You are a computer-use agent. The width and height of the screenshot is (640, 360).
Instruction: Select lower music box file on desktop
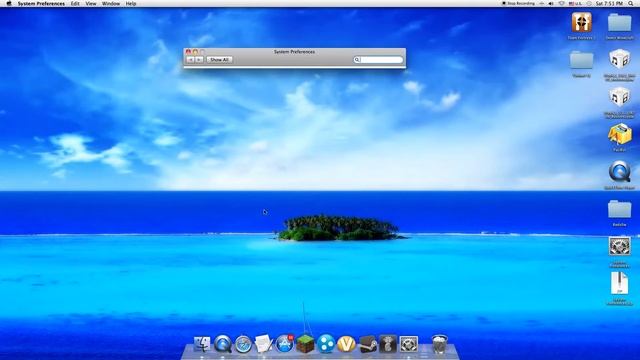[x=619, y=97]
